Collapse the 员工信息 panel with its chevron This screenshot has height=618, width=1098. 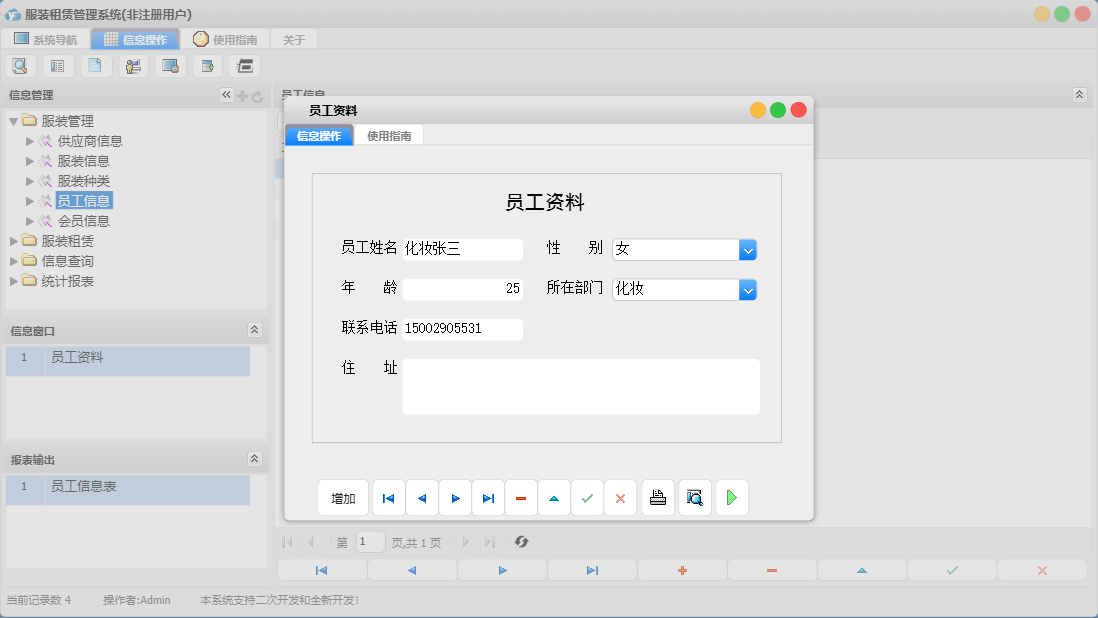point(1078,95)
